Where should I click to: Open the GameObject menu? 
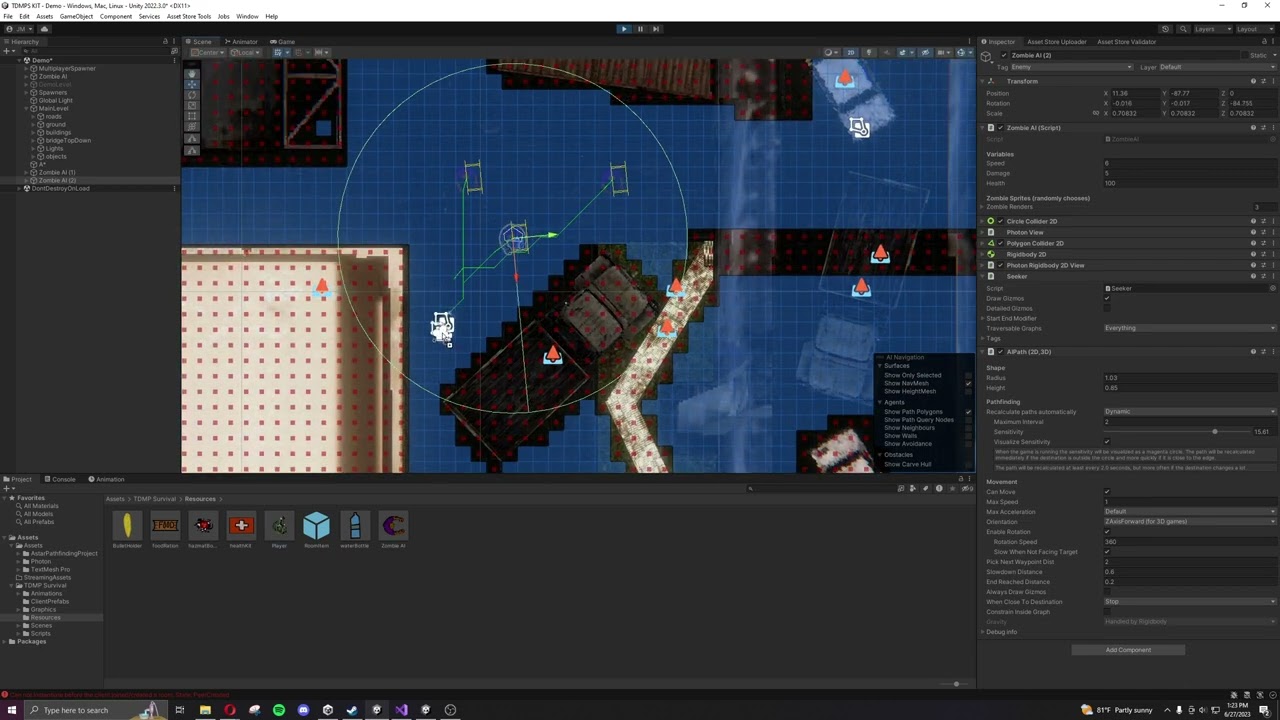point(78,16)
